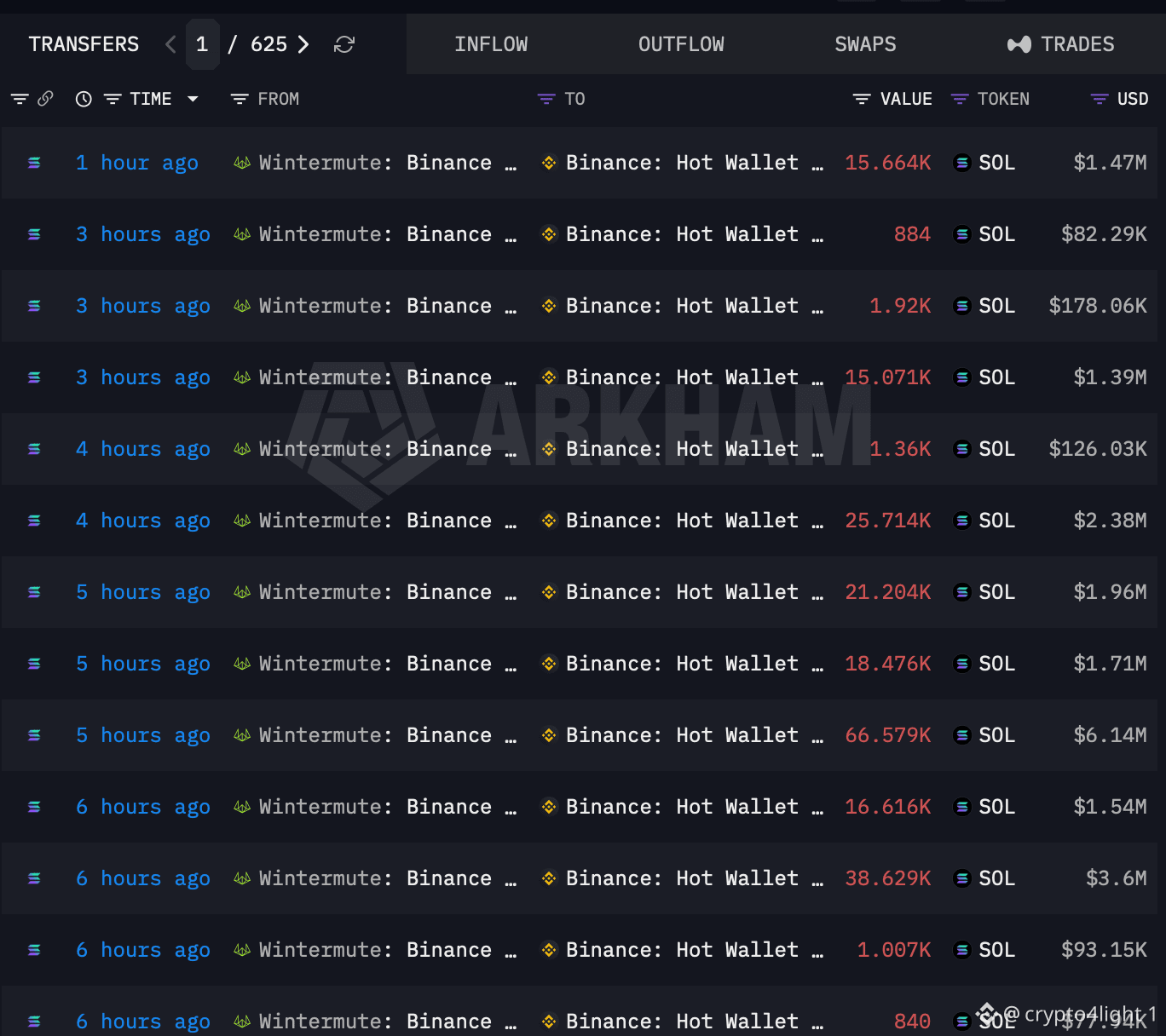Screen dimensions: 1166x1036
Task: Click Binance icon on the 38.629K row
Action: point(549,878)
